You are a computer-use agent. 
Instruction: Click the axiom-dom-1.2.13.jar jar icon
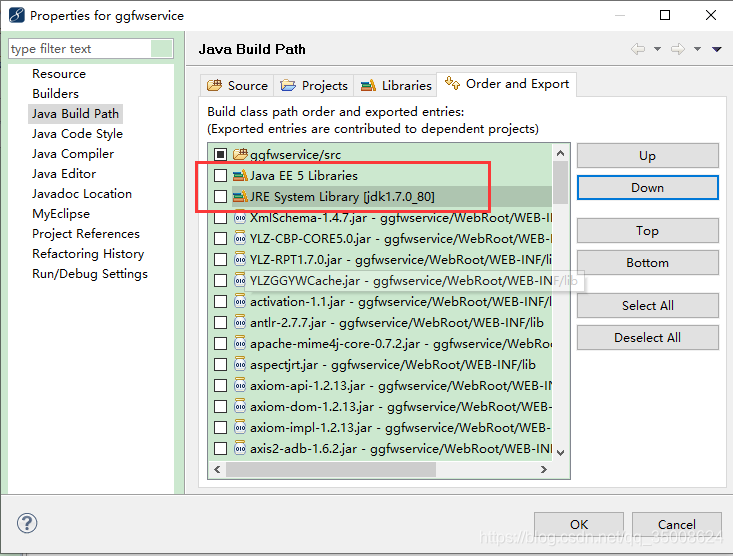tap(240, 407)
